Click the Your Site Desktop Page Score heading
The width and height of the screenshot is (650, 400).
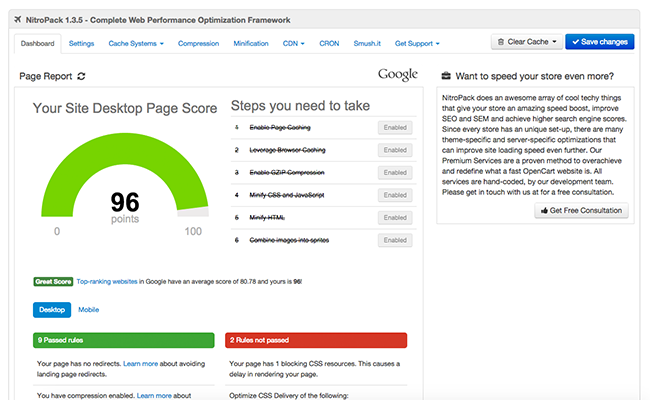[x=125, y=108]
